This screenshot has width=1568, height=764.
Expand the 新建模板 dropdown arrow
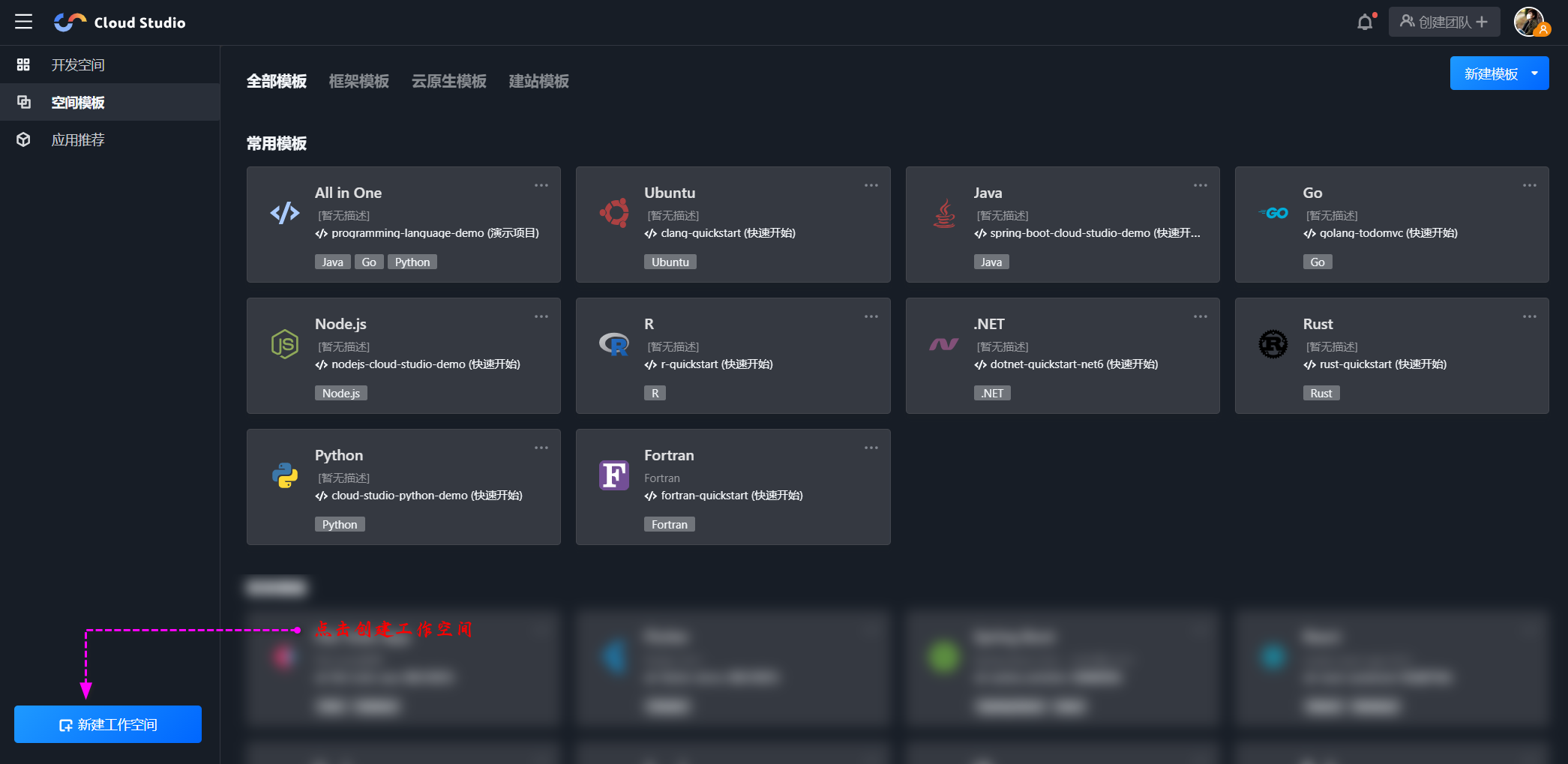1535,73
